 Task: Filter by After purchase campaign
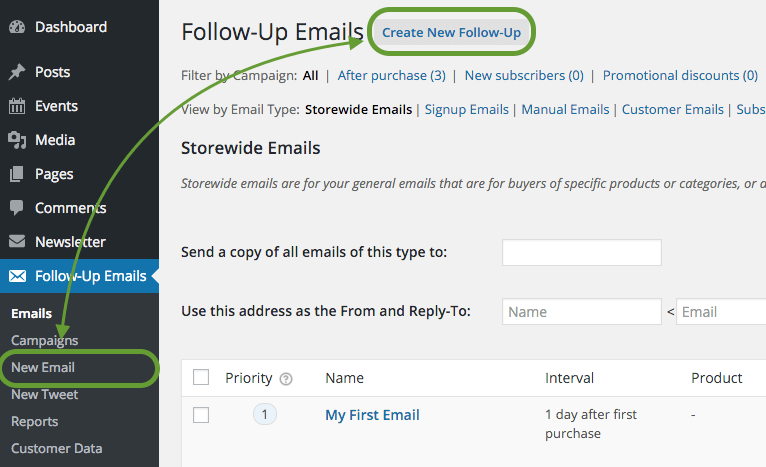(x=391, y=75)
